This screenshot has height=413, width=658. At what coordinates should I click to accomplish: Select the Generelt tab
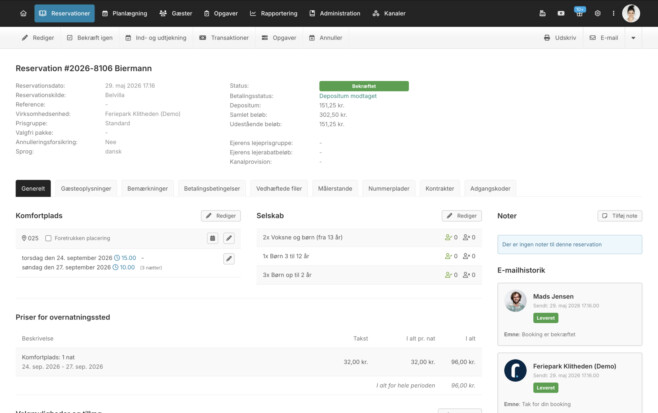(33, 188)
